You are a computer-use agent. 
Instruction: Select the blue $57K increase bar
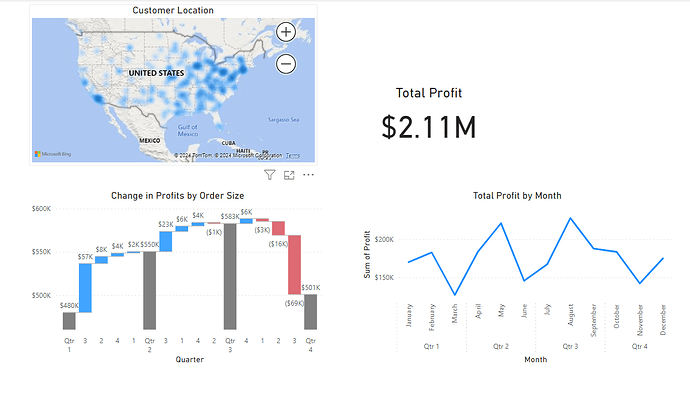tap(85, 288)
